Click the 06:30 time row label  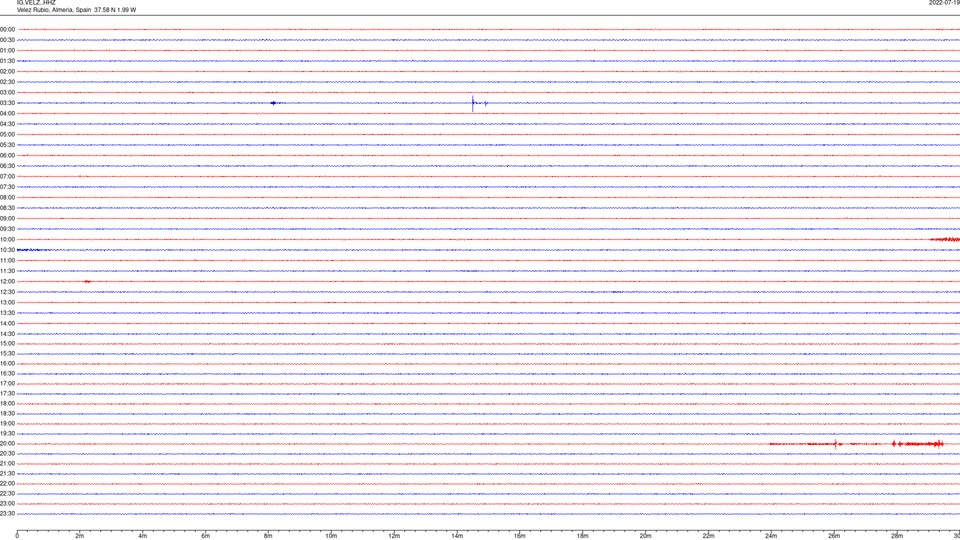pyautogui.click(x=7, y=166)
